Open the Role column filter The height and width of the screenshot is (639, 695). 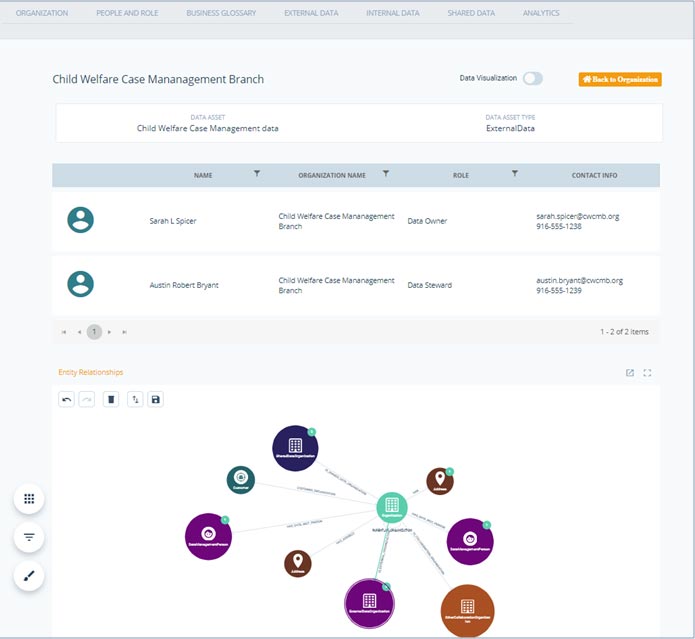click(515, 173)
